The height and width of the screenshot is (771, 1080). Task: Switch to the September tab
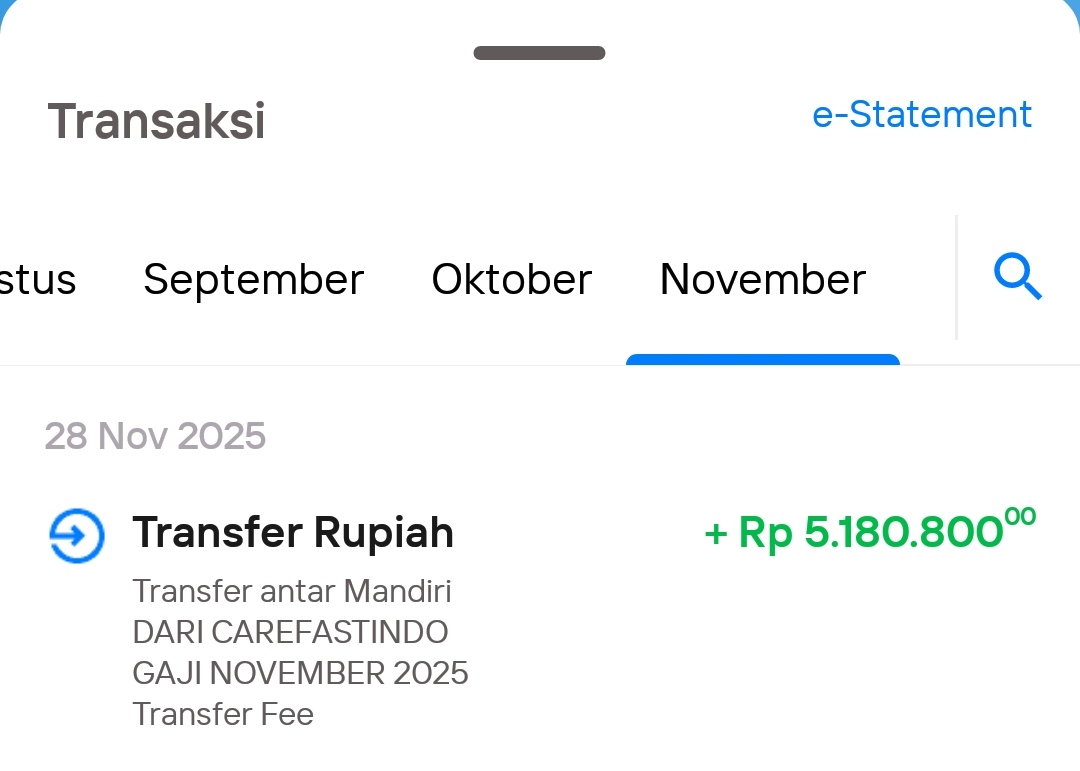point(253,280)
